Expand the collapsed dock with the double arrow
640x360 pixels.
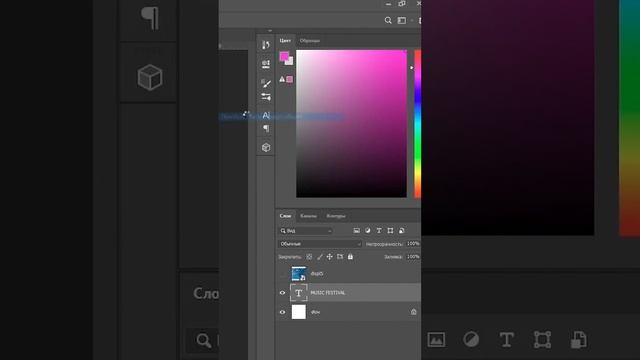pos(270,31)
